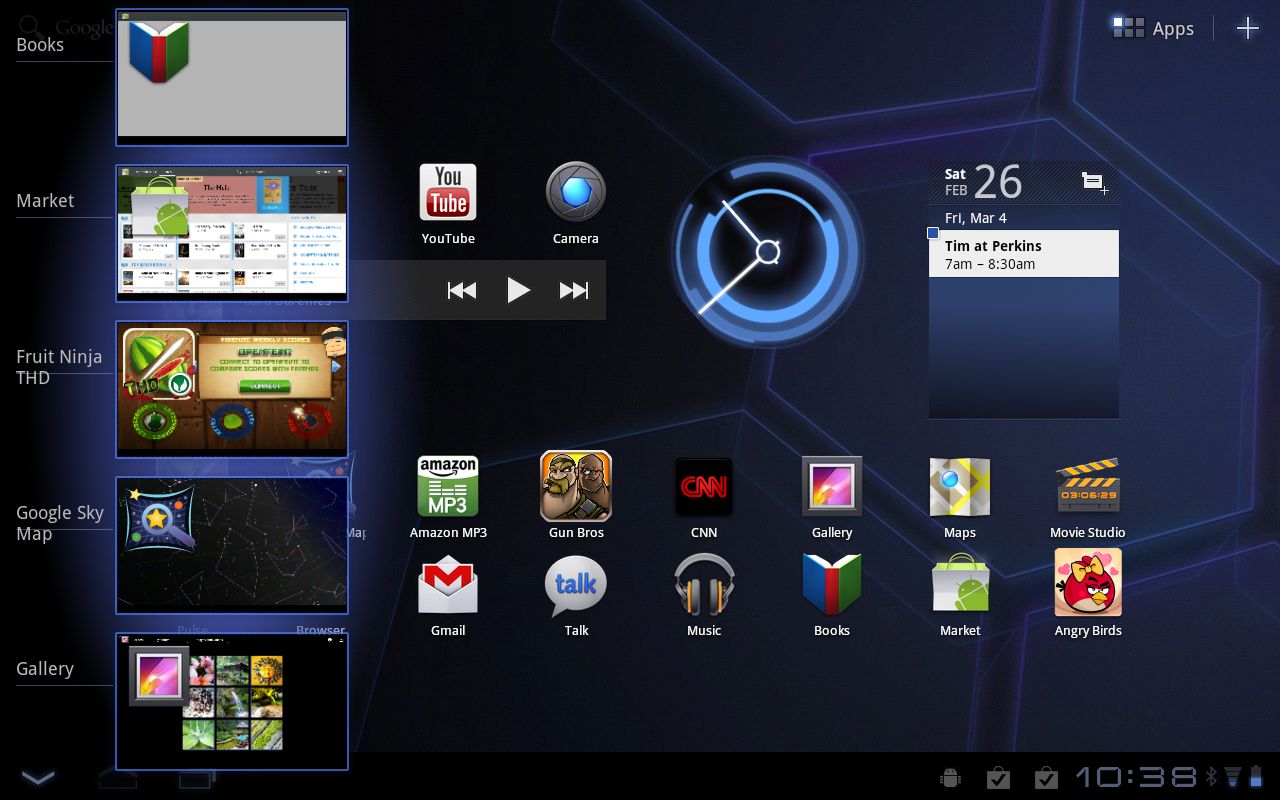1280x800 pixels.
Task: Open the Apps drawer
Action: pos(1154,29)
